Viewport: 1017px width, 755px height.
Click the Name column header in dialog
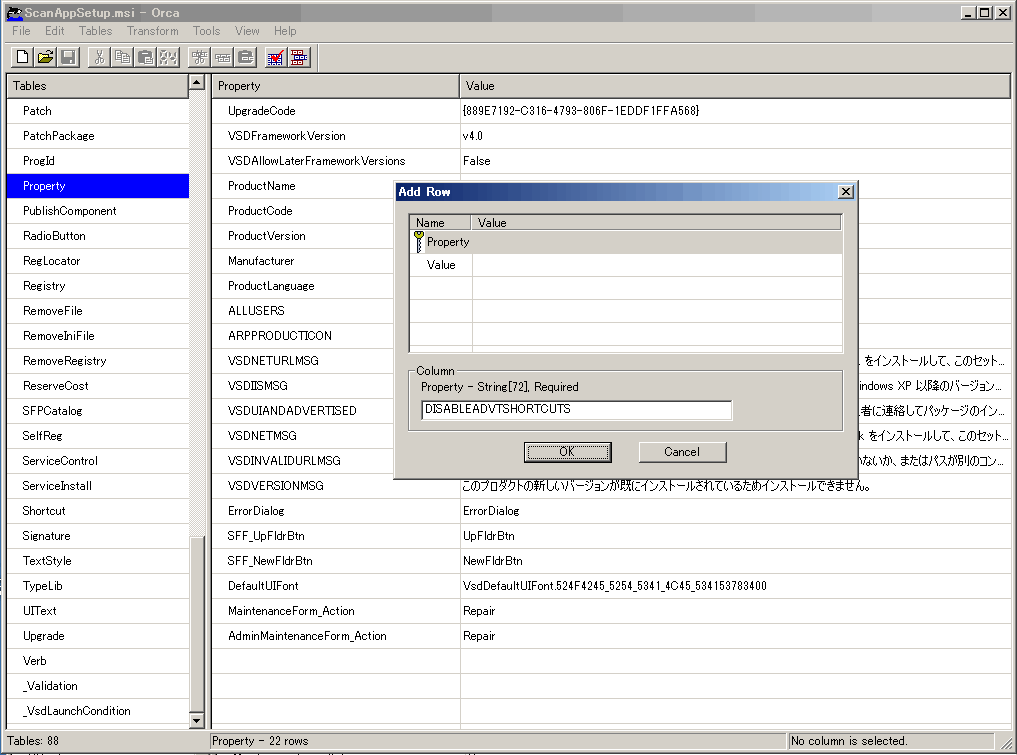(x=440, y=222)
